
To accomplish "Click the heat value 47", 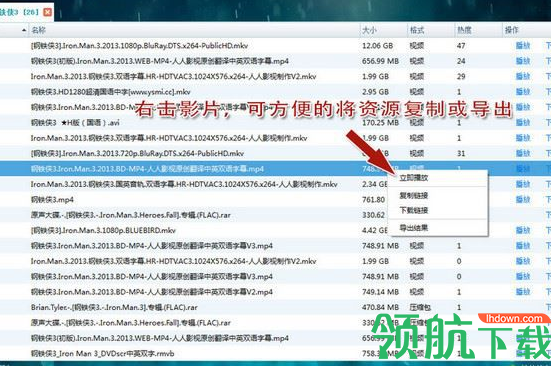I will [461, 45].
